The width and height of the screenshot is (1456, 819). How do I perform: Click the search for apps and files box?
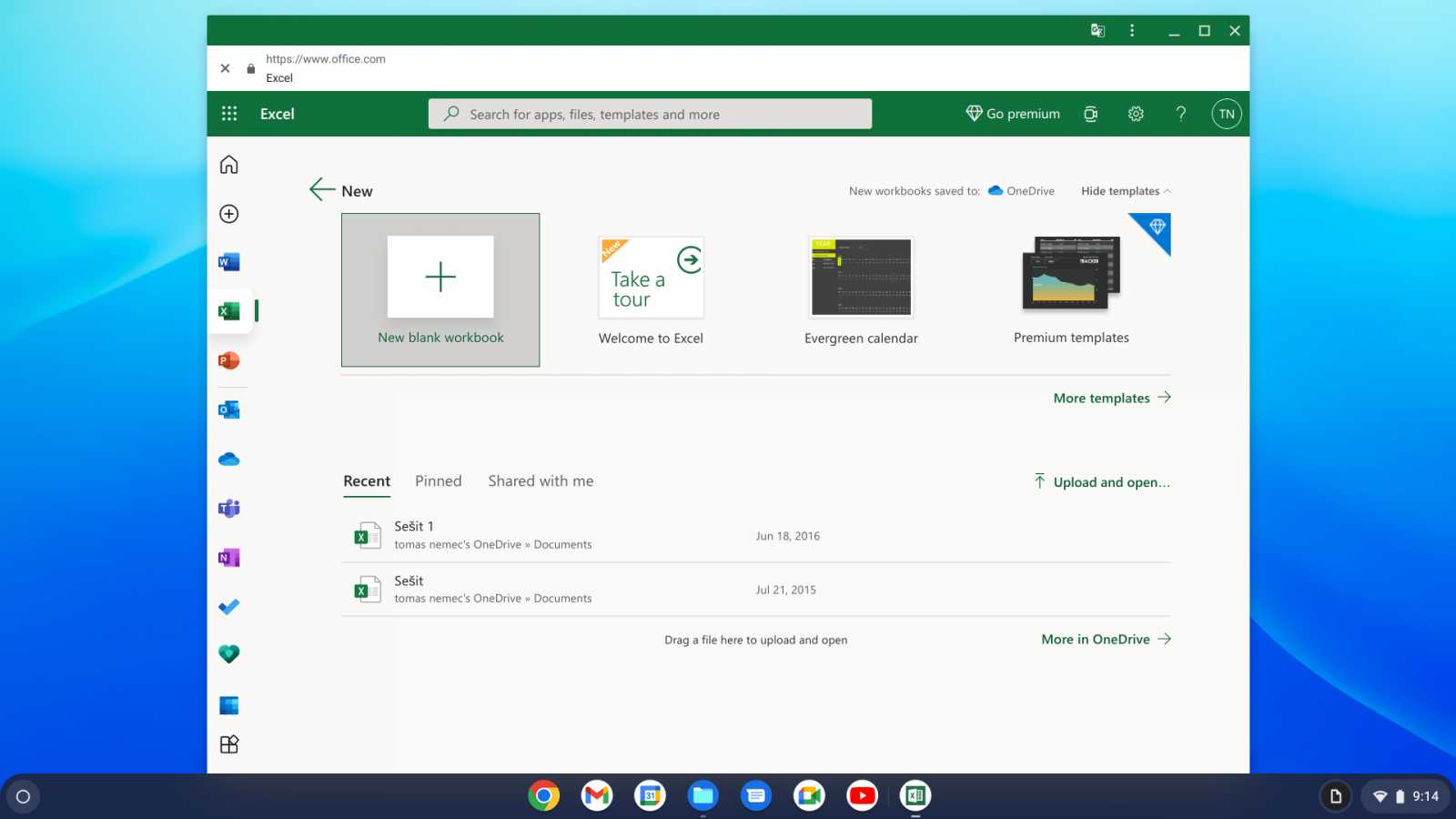pos(650,114)
